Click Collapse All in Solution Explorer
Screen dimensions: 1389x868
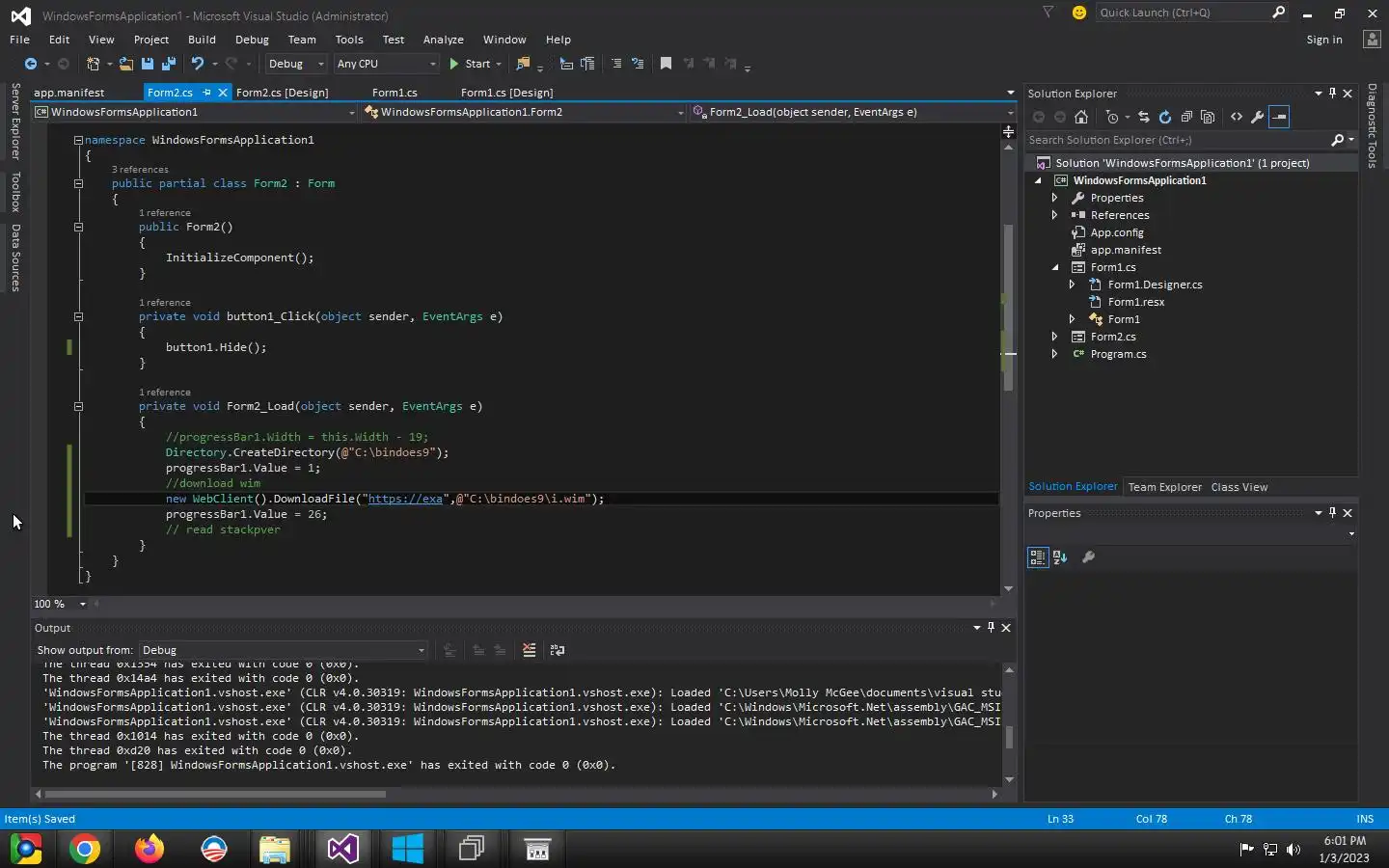(1186, 117)
